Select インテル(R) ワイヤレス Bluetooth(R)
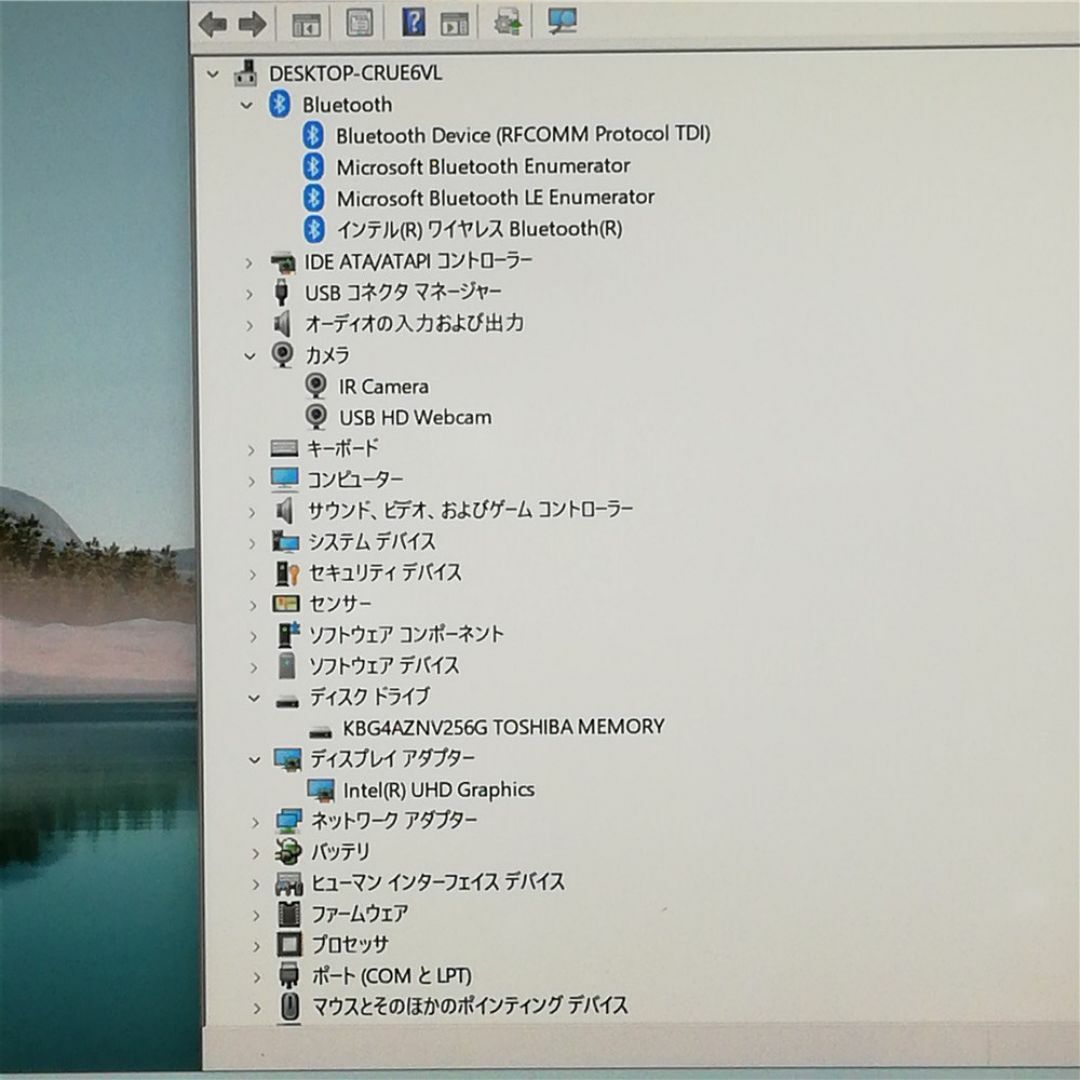The height and width of the screenshot is (1080, 1080). (x=479, y=229)
